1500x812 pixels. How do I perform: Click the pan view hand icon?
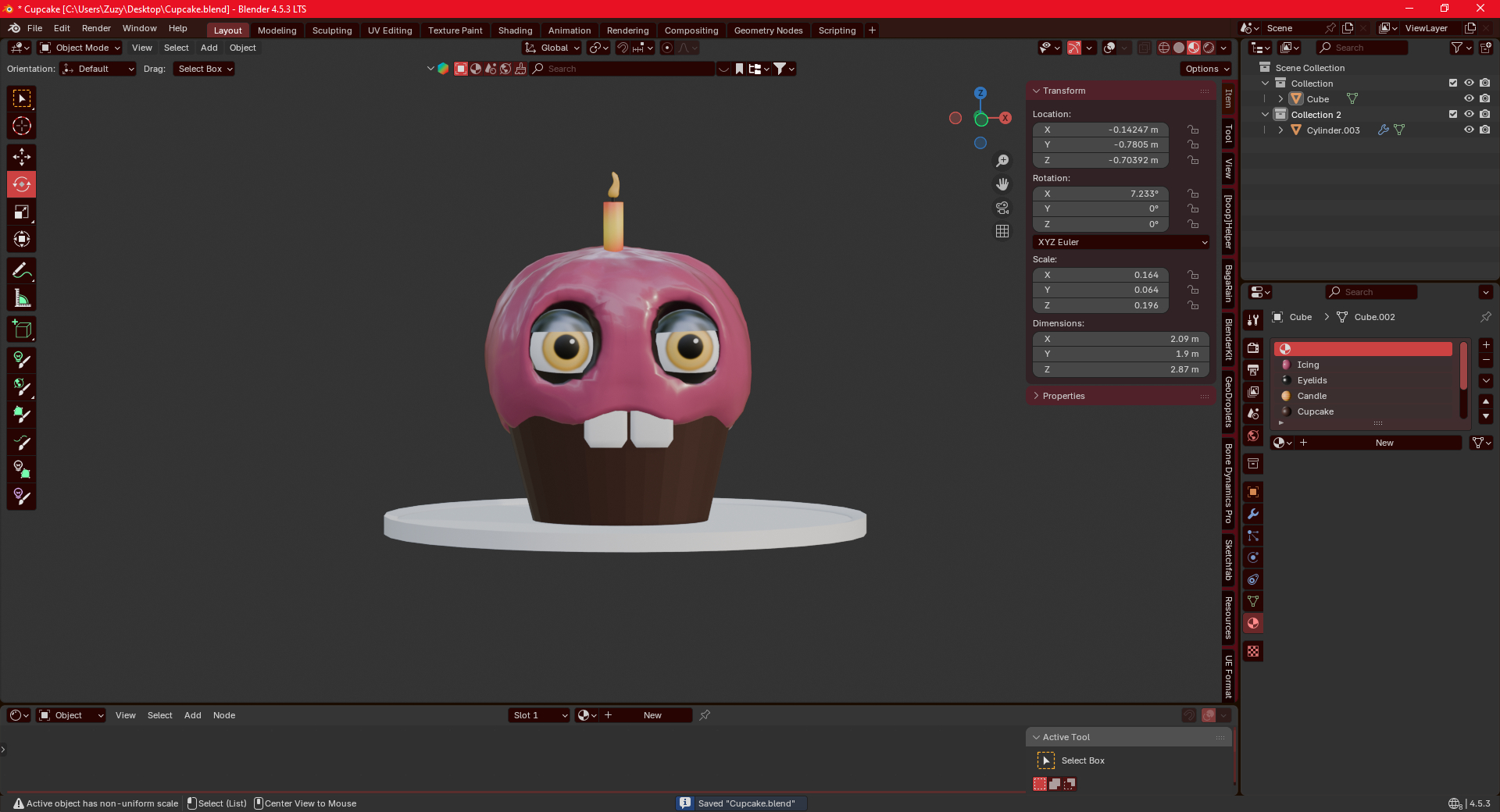coord(1002,184)
